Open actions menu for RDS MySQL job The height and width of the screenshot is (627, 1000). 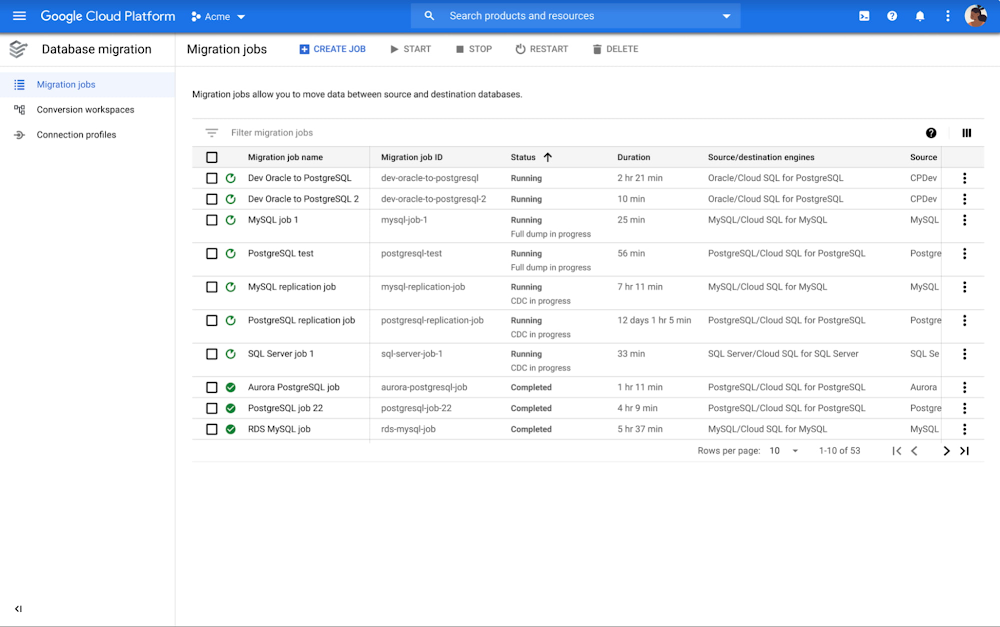pos(964,429)
